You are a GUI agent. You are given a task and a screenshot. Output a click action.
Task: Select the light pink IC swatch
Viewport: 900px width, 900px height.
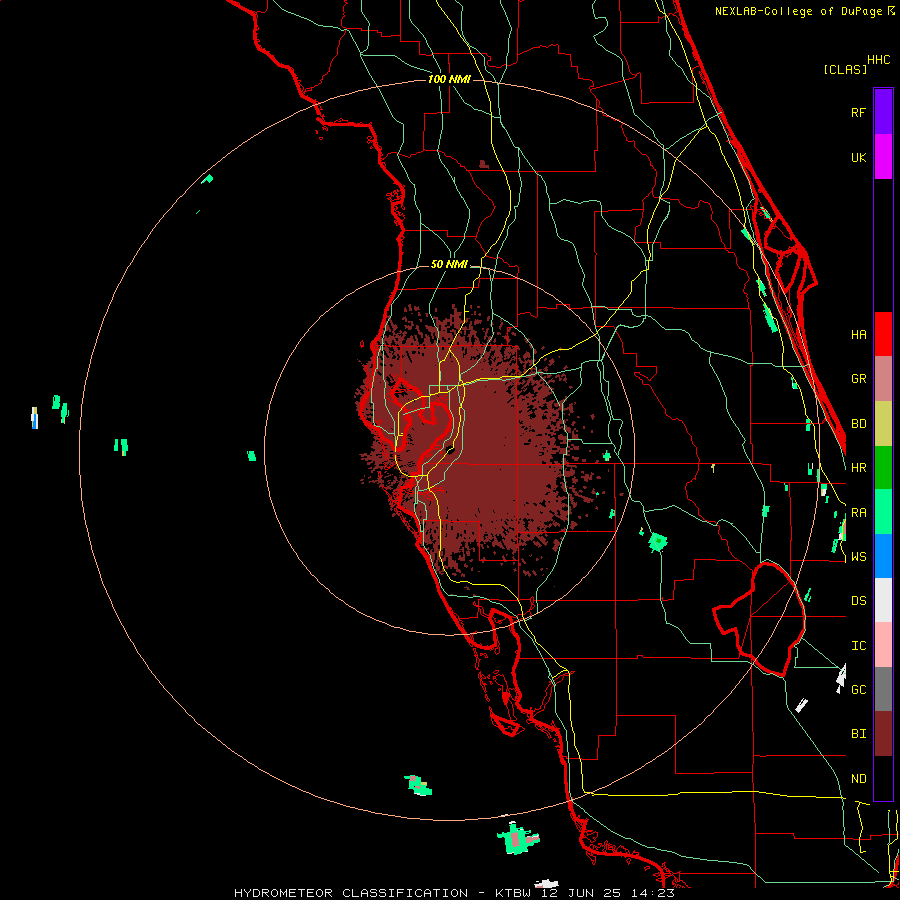(883, 645)
